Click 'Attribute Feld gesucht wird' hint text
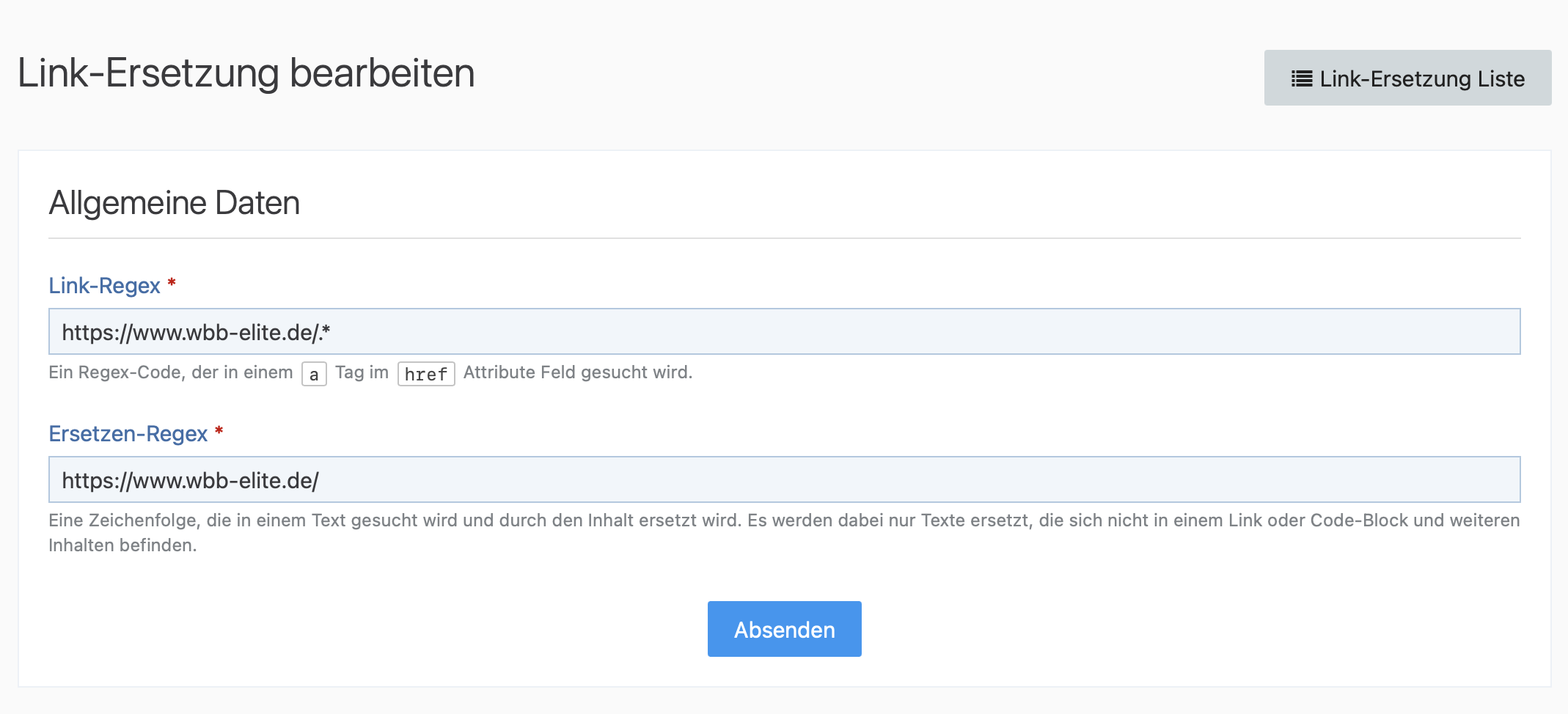This screenshot has height=714, width=1568. tap(577, 372)
